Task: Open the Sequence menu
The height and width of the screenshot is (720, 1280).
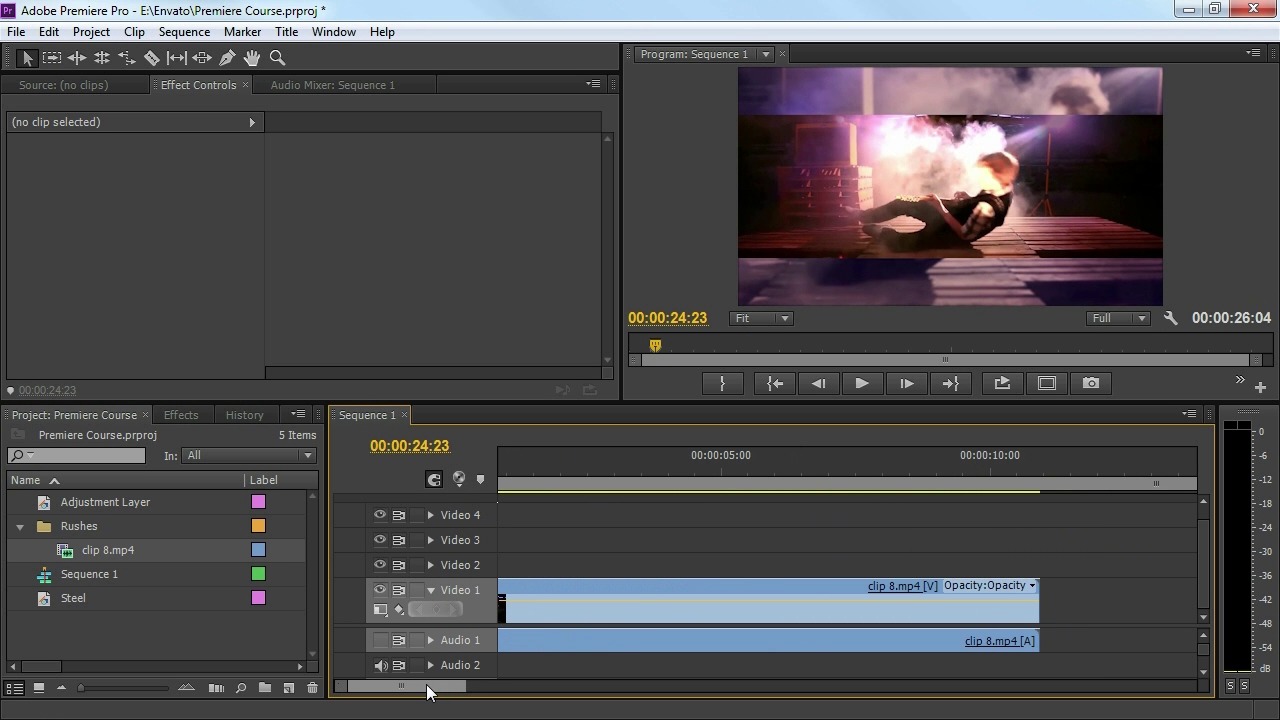Action: click(184, 32)
